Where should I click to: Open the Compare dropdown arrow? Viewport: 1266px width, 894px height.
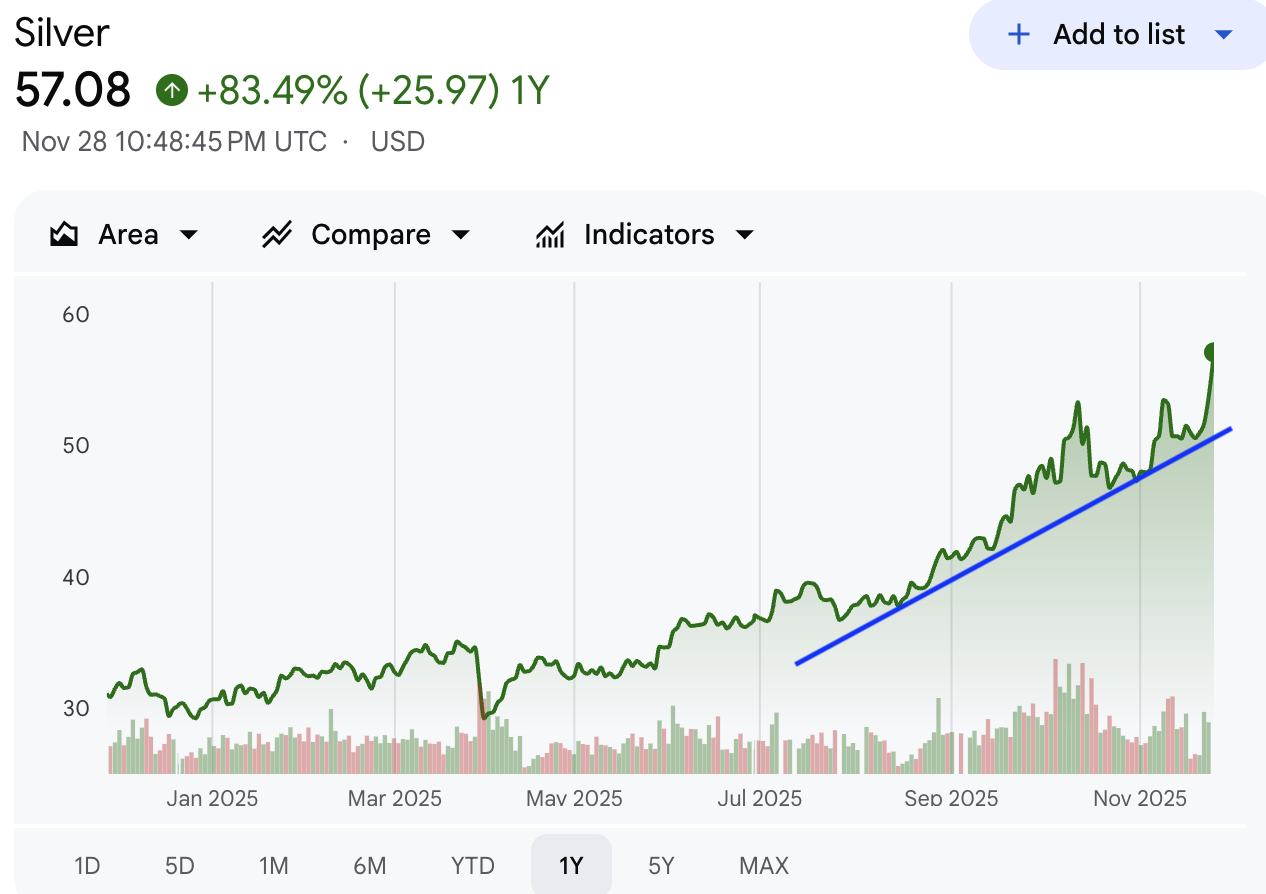point(461,235)
